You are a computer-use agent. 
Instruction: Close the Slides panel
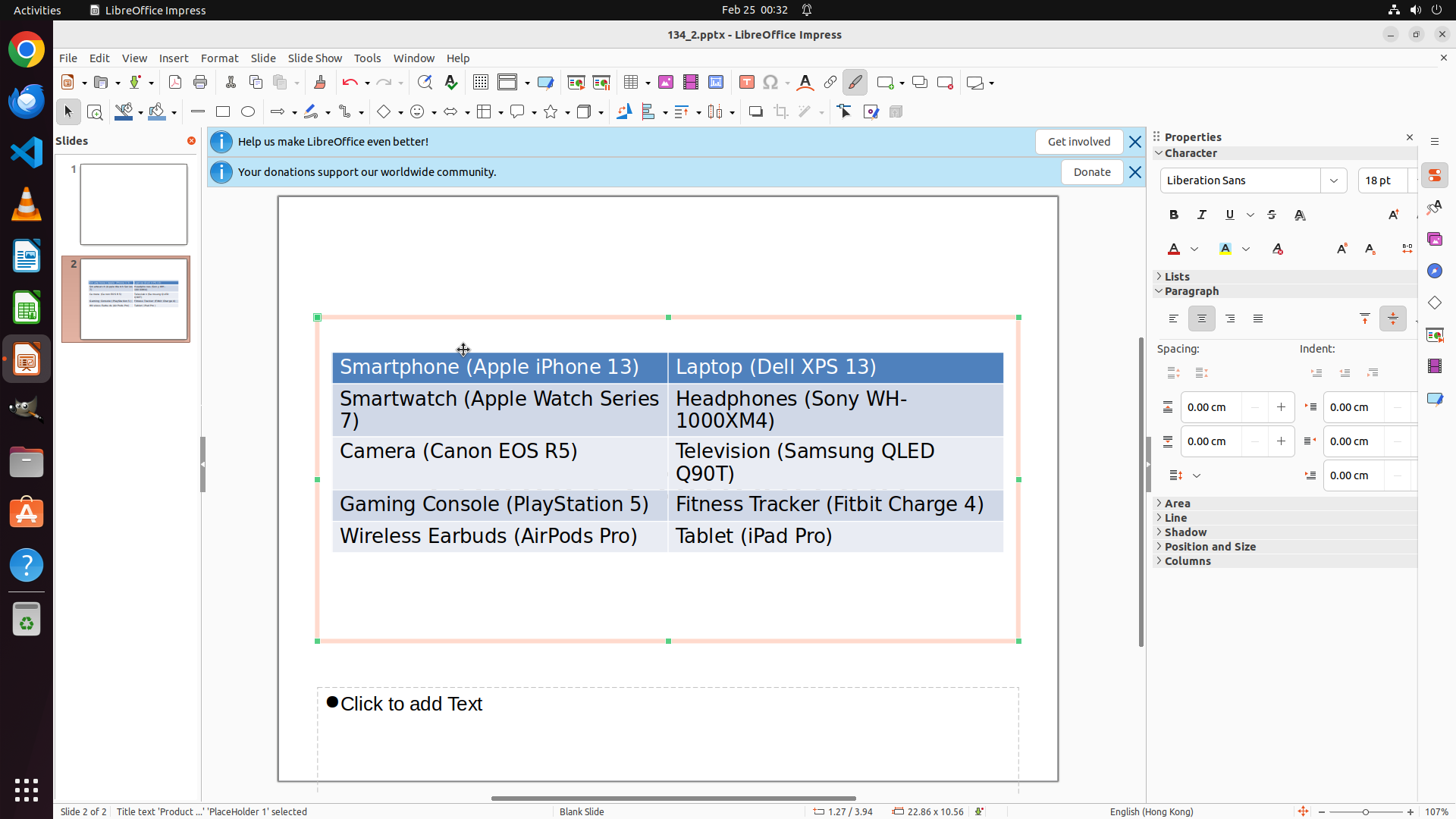tap(191, 141)
